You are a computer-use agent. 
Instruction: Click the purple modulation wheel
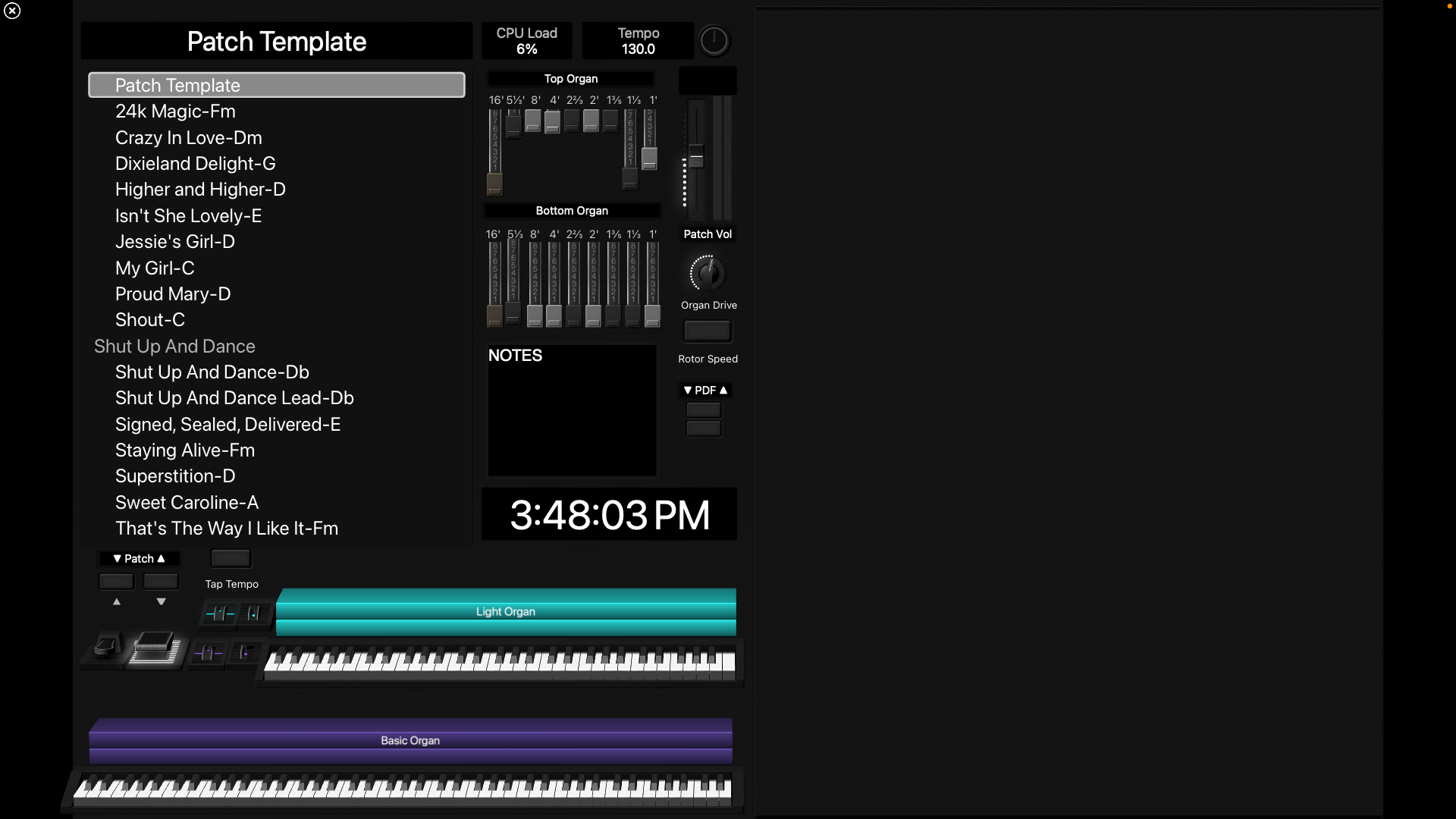(x=245, y=652)
